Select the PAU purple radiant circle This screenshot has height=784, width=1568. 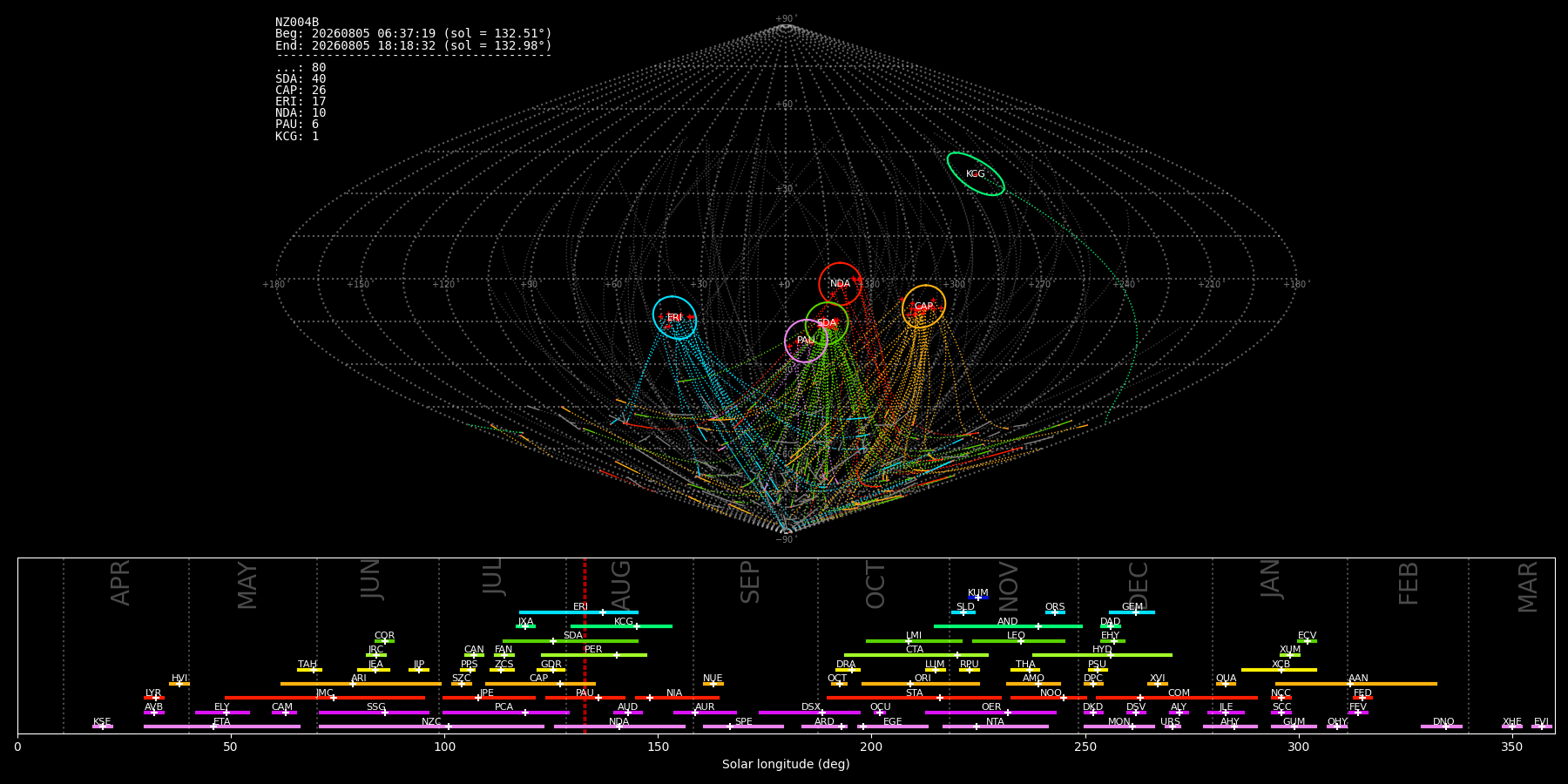click(806, 341)
